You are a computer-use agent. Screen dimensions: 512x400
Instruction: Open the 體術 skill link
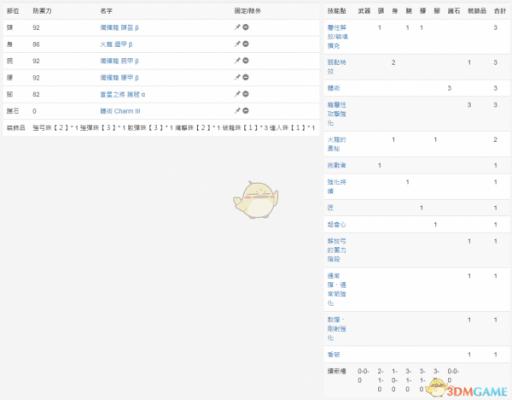coord(334,88)
